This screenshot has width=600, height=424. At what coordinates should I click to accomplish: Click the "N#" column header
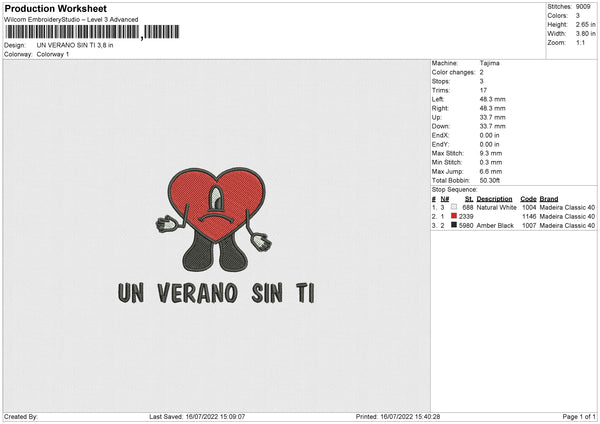point(445,199)
